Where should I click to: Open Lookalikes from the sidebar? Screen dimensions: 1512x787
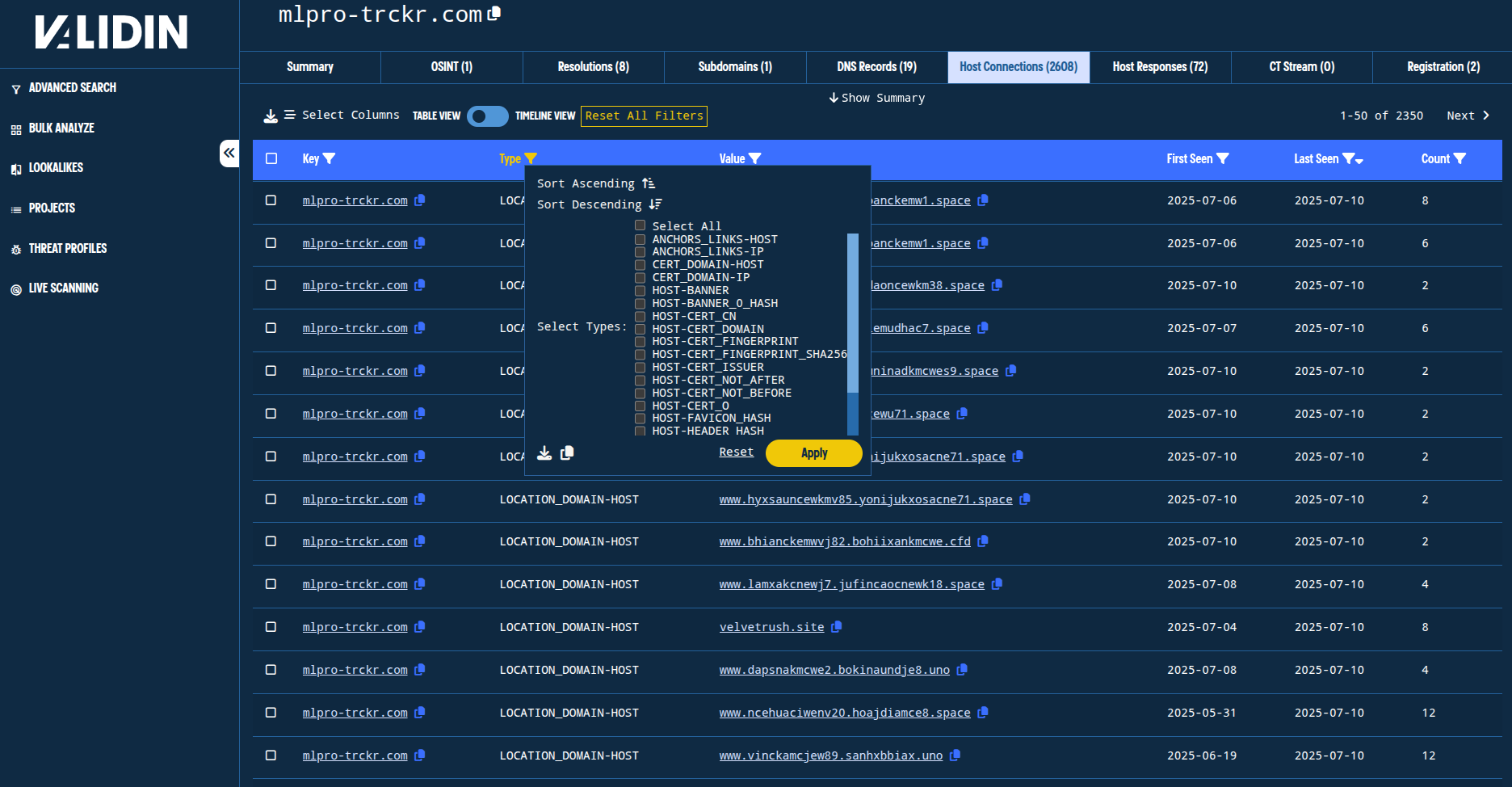56,168
